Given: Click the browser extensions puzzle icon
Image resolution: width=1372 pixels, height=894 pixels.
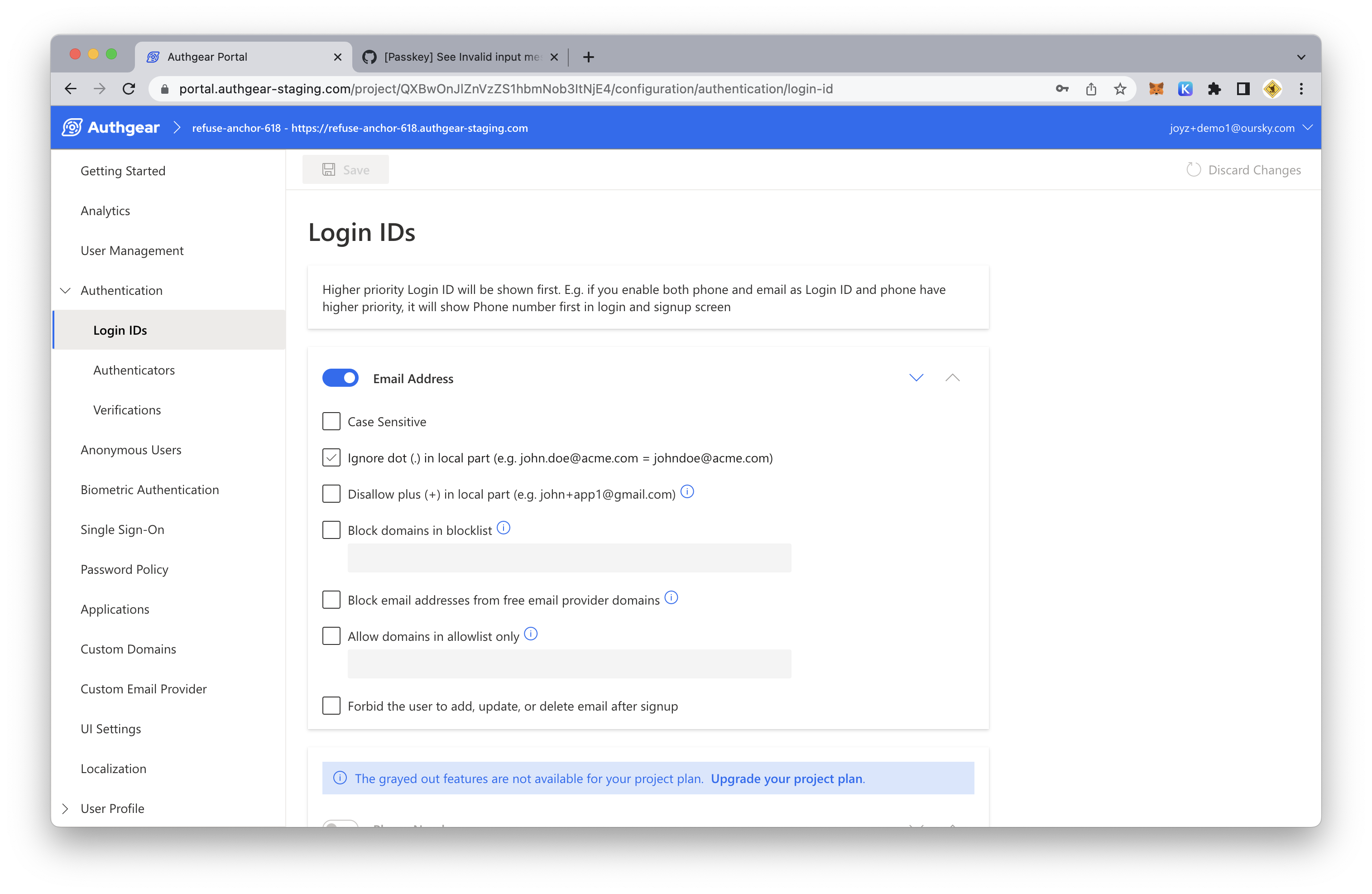Looking at the screenshot, I should (1214, 88).
